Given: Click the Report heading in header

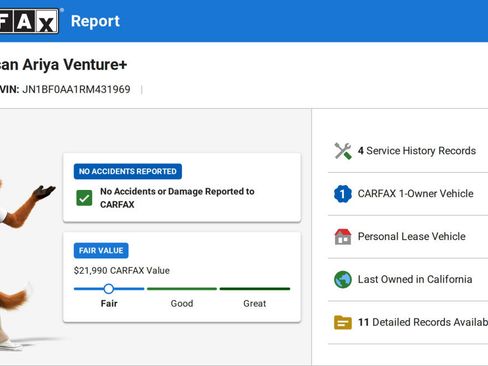Looking at the screenshot, I should tap(95, 21).
